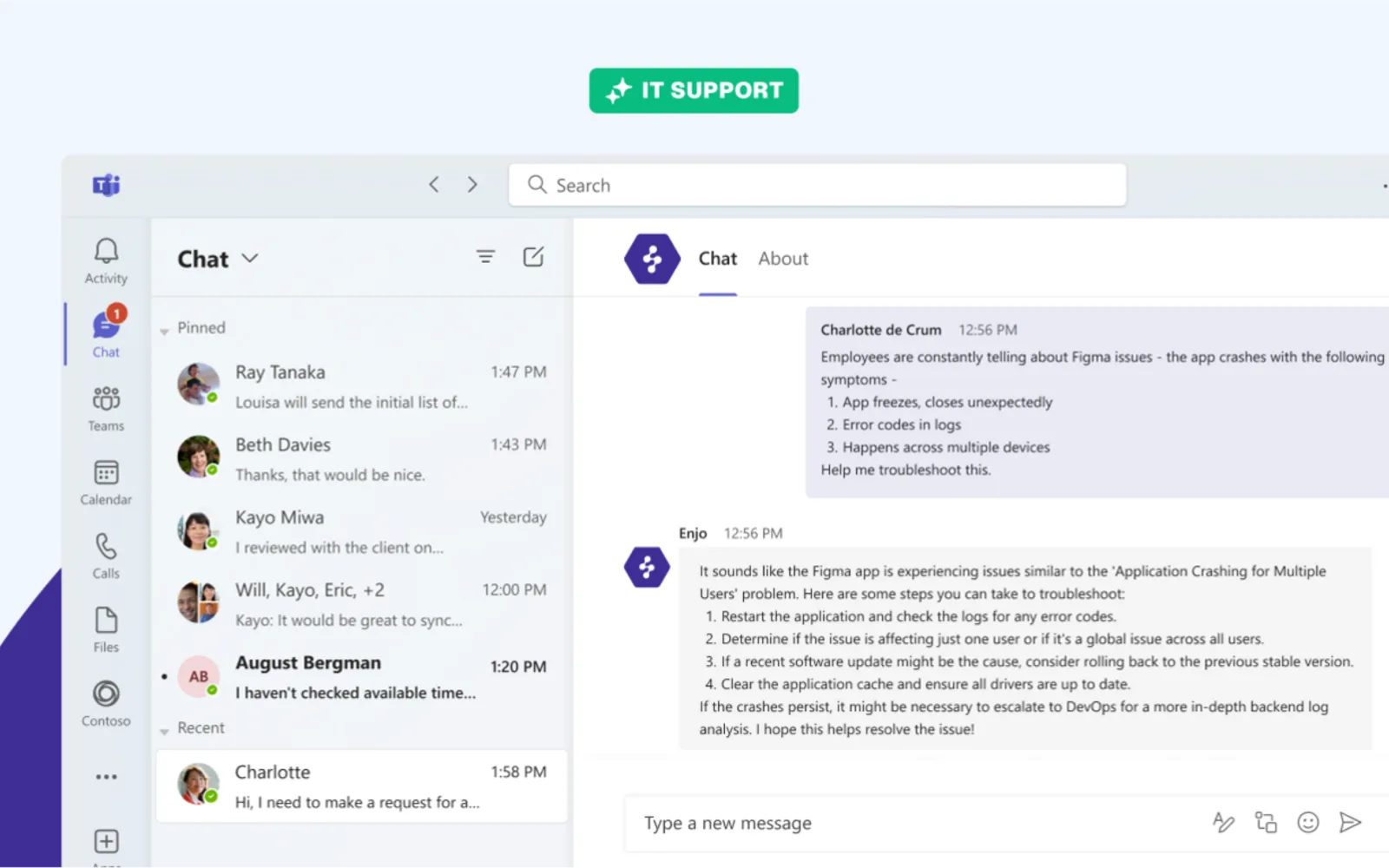Open Ray Tanaka's conversation

coord(362,386)
